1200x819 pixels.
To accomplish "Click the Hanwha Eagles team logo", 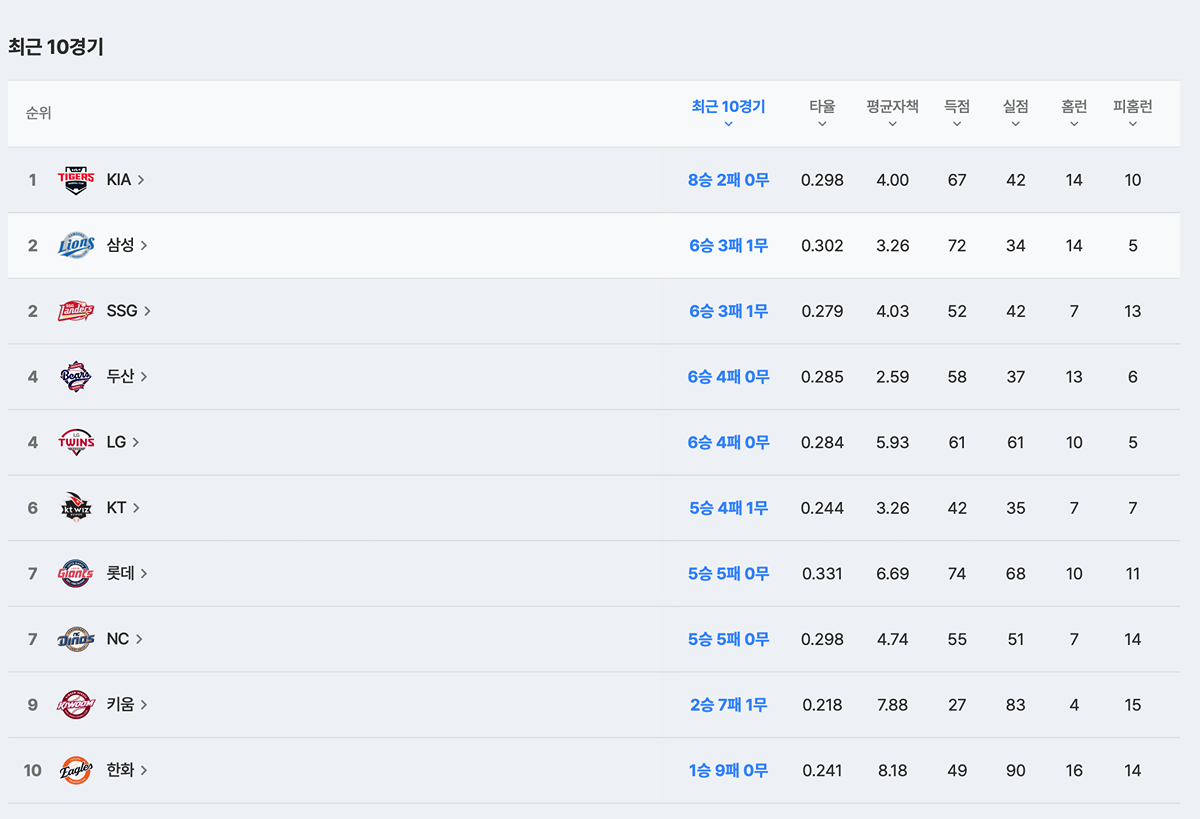I will click(76, 770).
